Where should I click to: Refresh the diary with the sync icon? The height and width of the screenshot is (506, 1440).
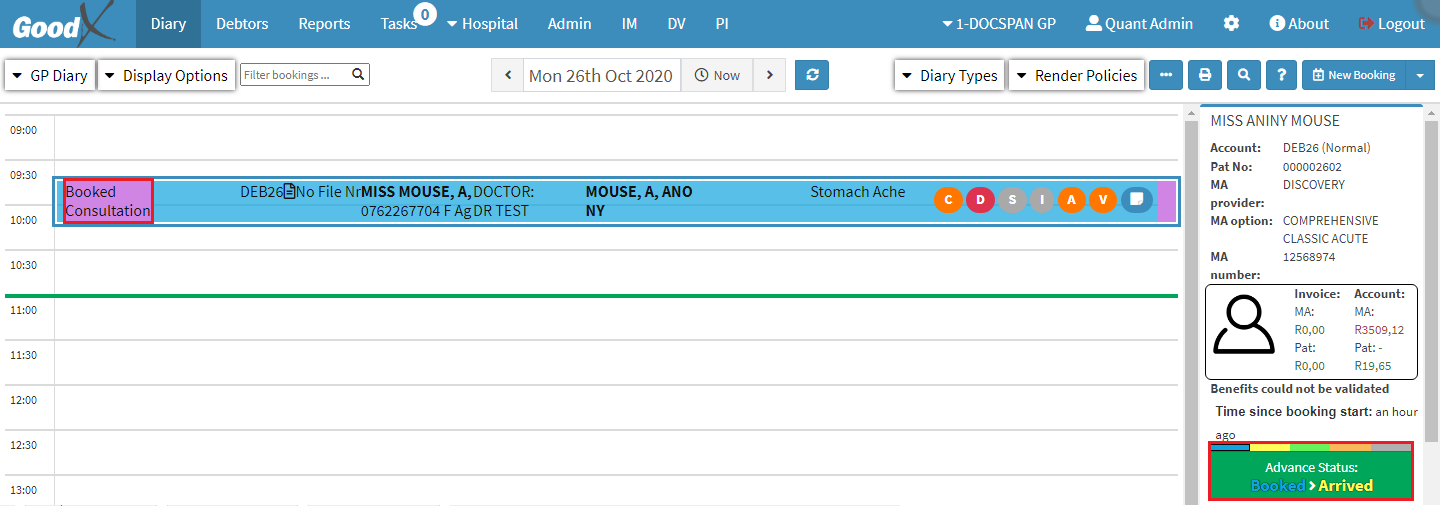(812, 75)
